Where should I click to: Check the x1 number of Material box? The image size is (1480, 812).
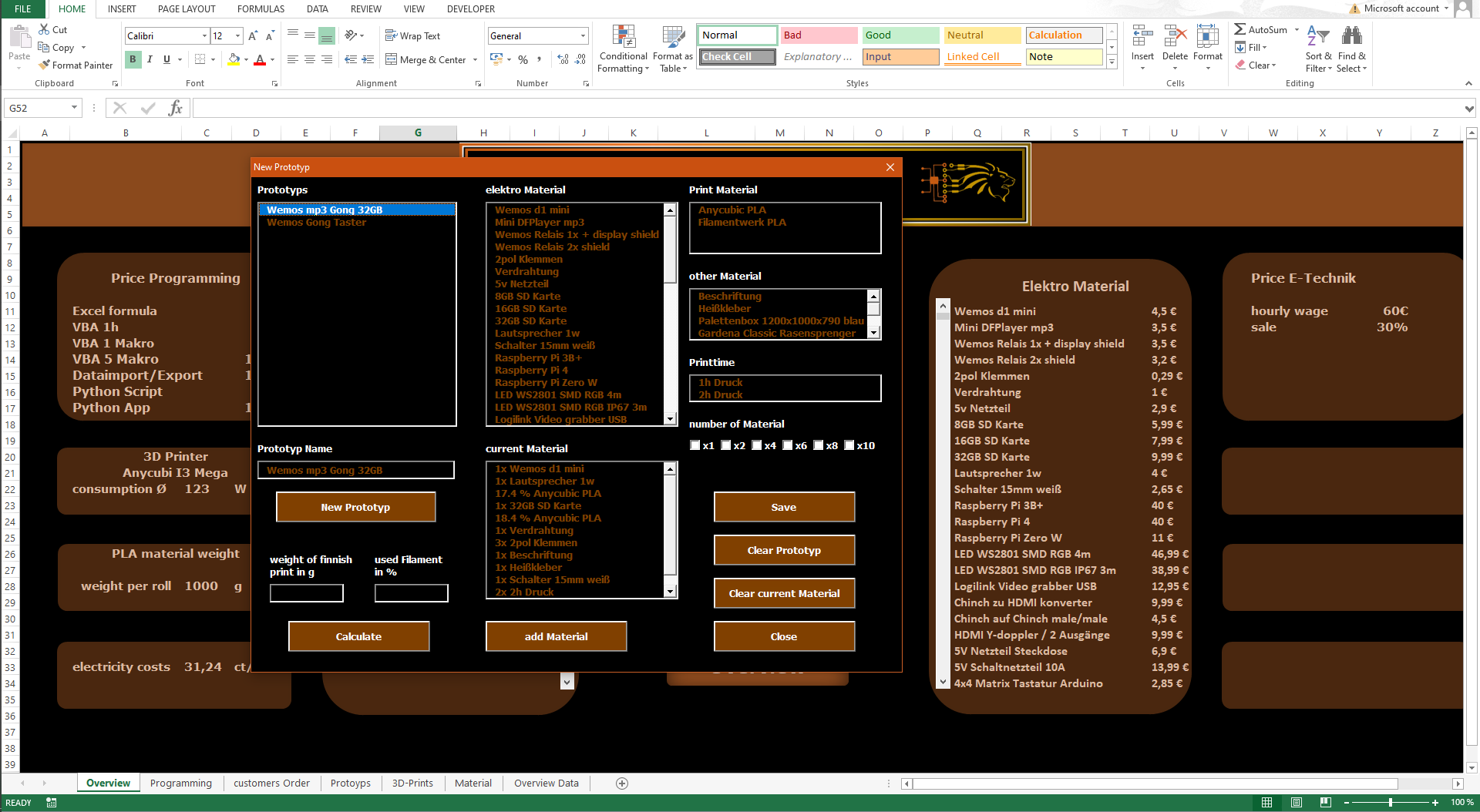pos(695,445)
